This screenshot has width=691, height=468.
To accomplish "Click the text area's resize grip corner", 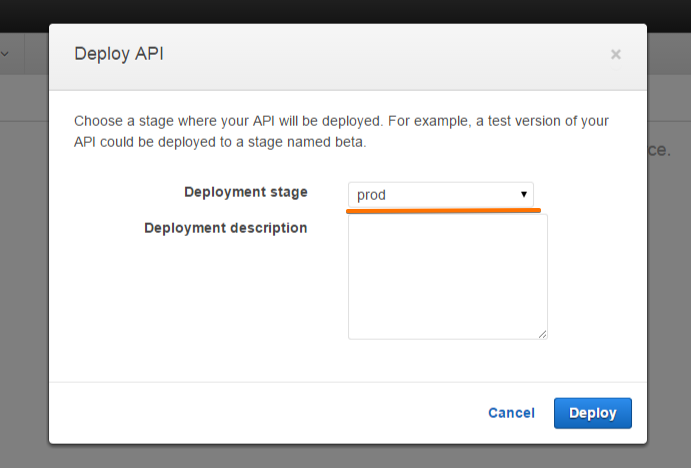I will click(543, 334).
